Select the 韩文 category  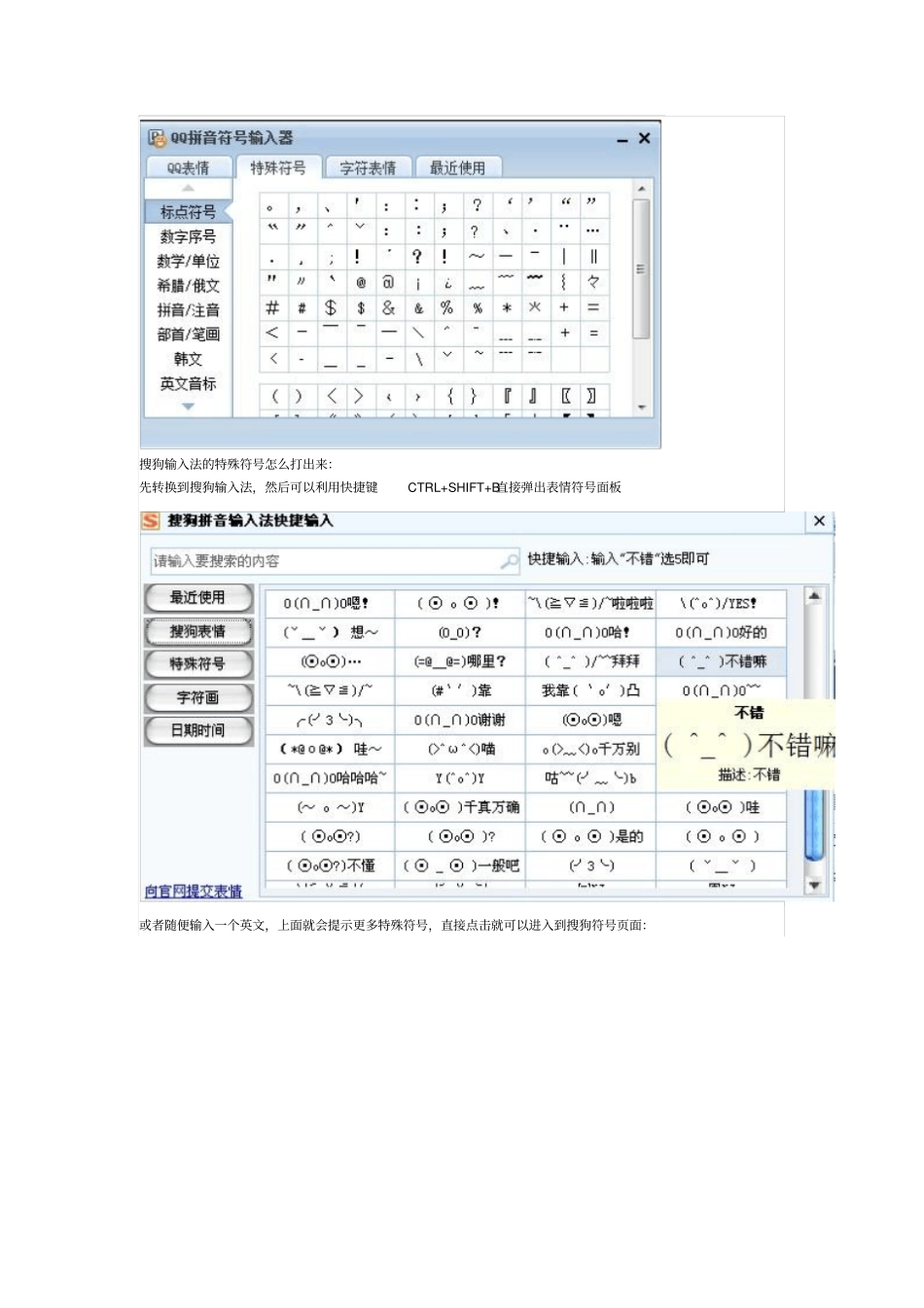[188, 359]
